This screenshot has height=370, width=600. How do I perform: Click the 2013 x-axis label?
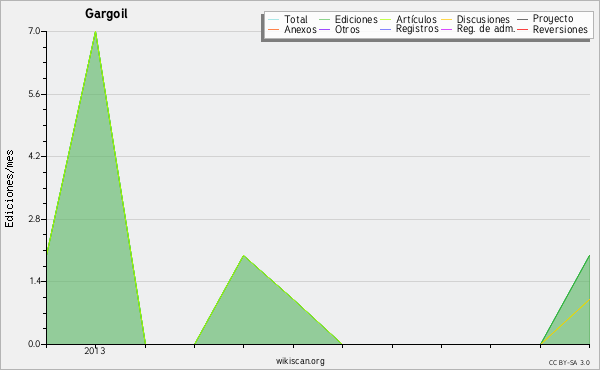coord(95,351)
